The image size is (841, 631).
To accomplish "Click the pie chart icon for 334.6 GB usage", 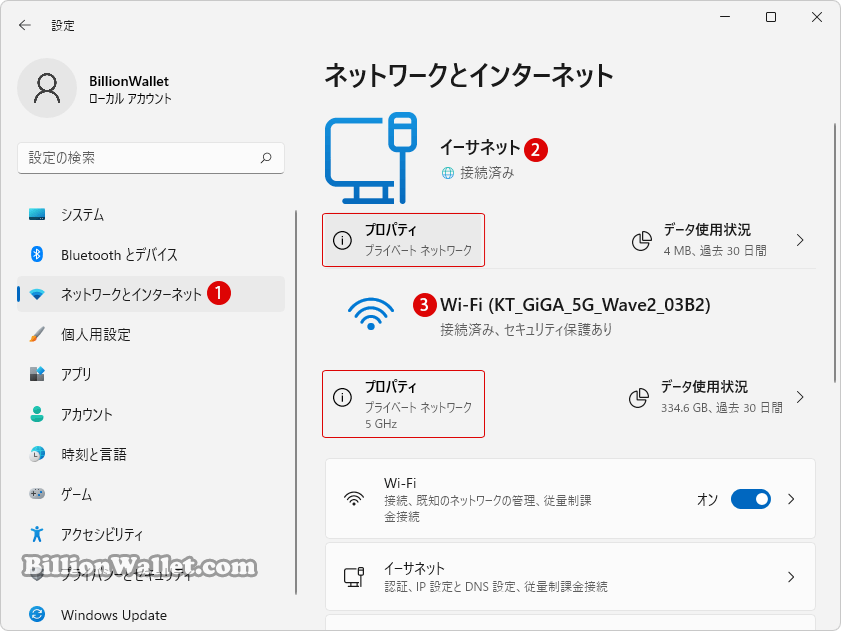I will point(638,398).
